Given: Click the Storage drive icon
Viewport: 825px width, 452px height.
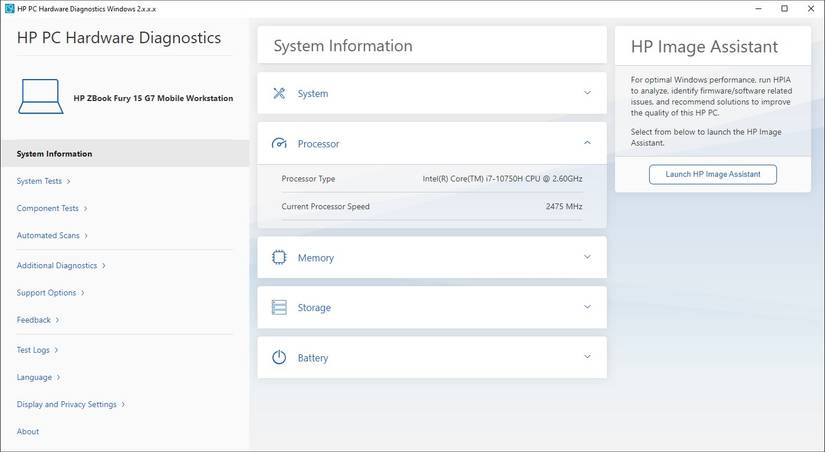Looking at the screenshot, I should [279, 308].
